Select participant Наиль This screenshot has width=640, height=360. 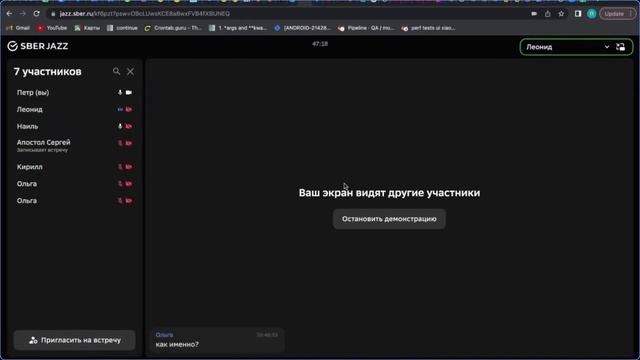tap(75, 127)
